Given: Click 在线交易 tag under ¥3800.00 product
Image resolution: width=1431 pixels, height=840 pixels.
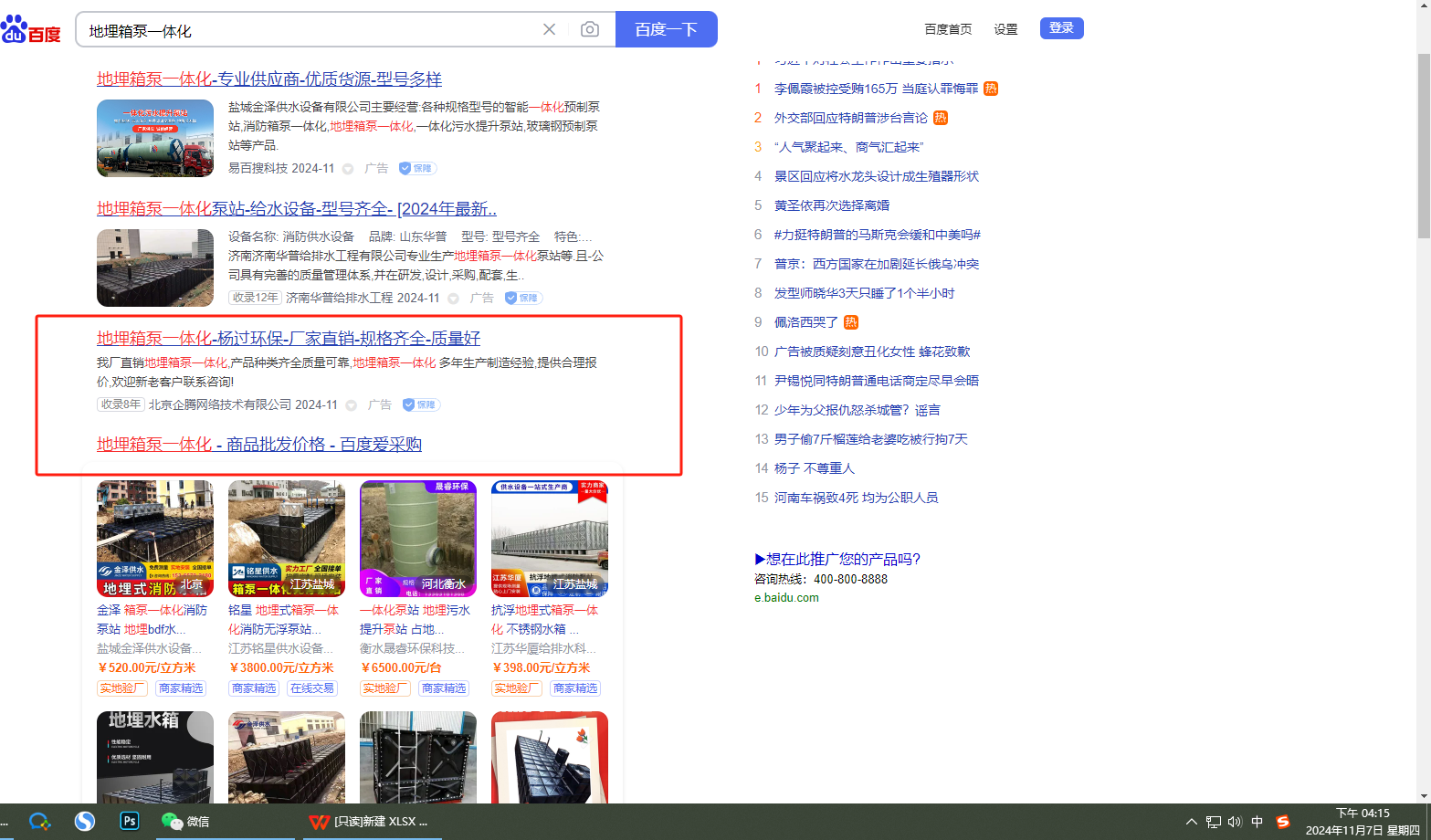Looking at the screenshot, I should click(x=312, y=688).
